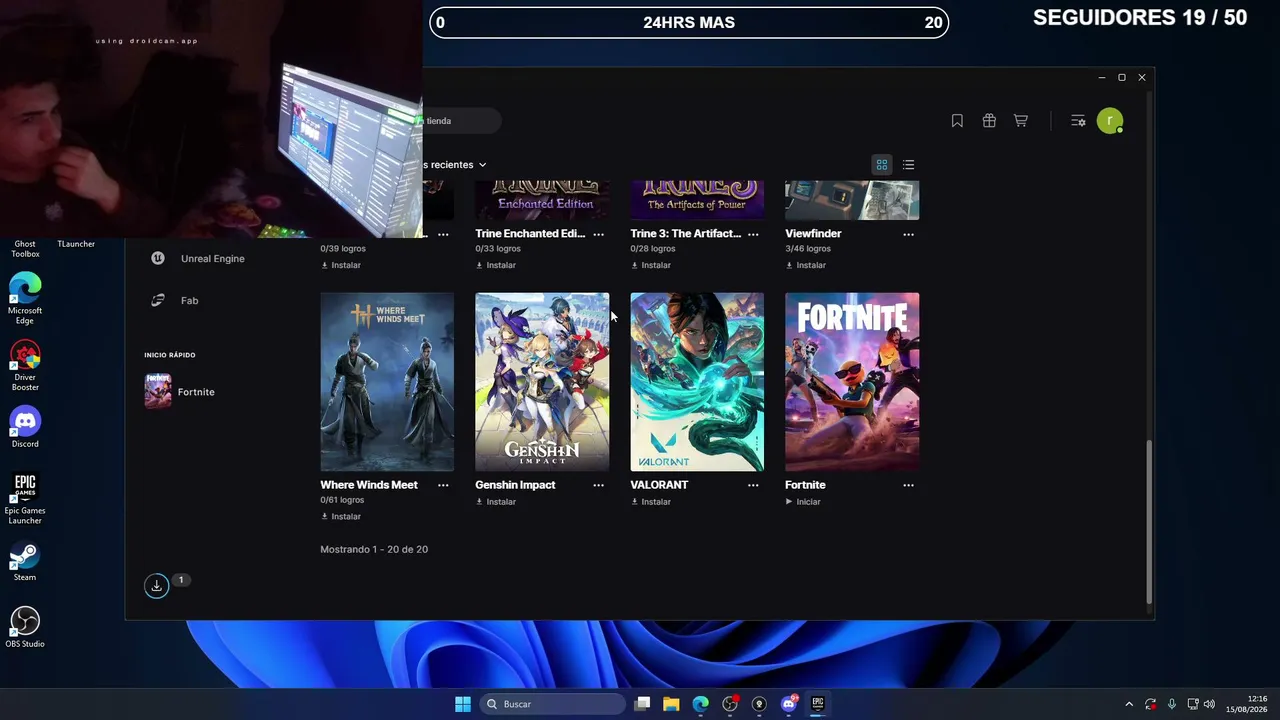This screenshot has height=720, width=1280.
Task: Select the Discord desktop icon
Action: (x=25, y=428)
